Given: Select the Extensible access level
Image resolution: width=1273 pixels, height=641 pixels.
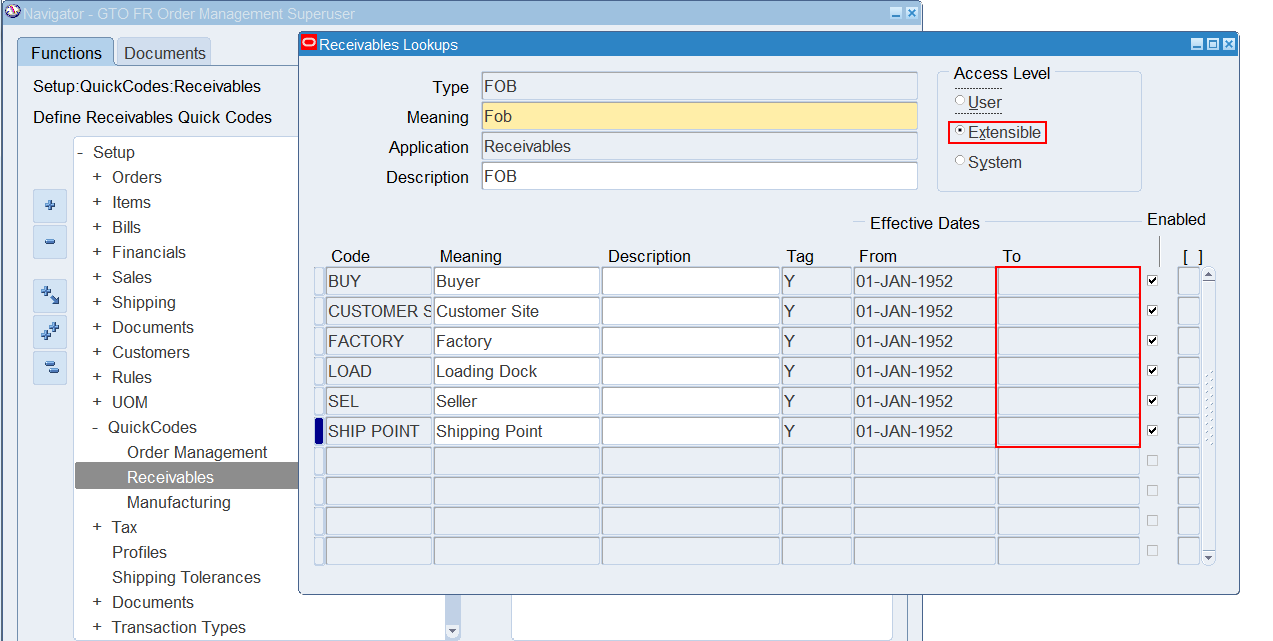Looking at the screenshot, I should (959, 131).
